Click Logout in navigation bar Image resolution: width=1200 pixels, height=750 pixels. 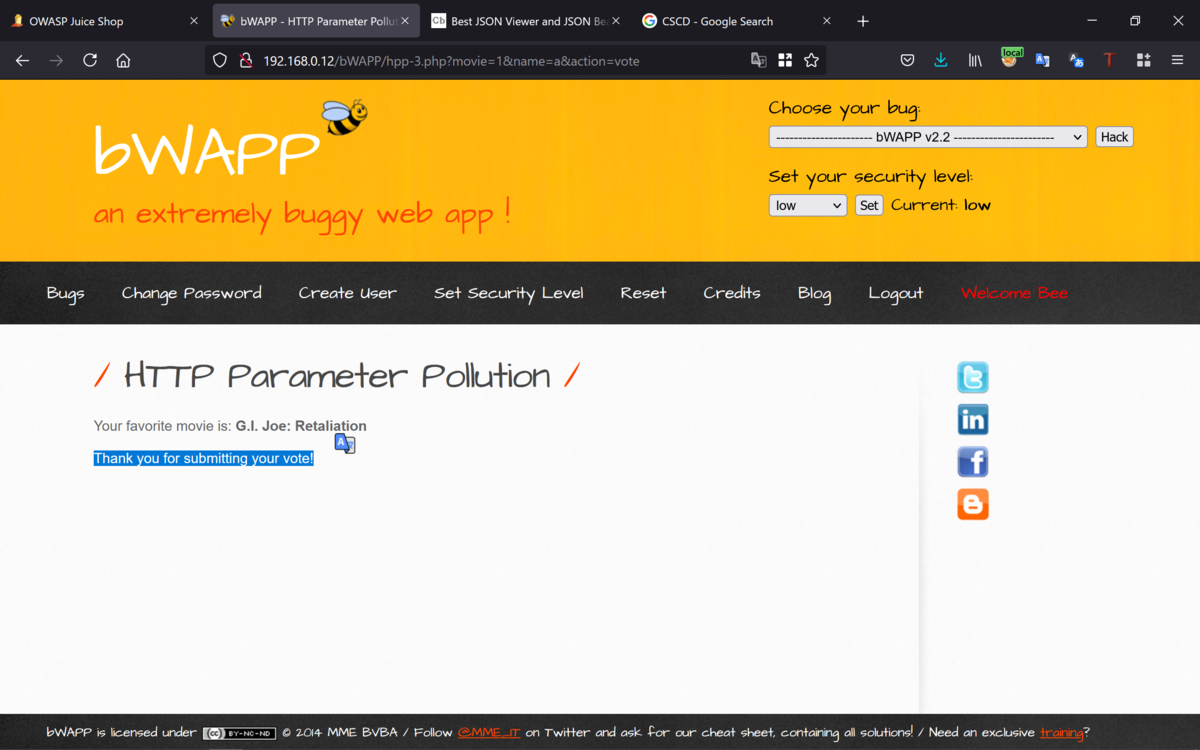click(896, 293)
